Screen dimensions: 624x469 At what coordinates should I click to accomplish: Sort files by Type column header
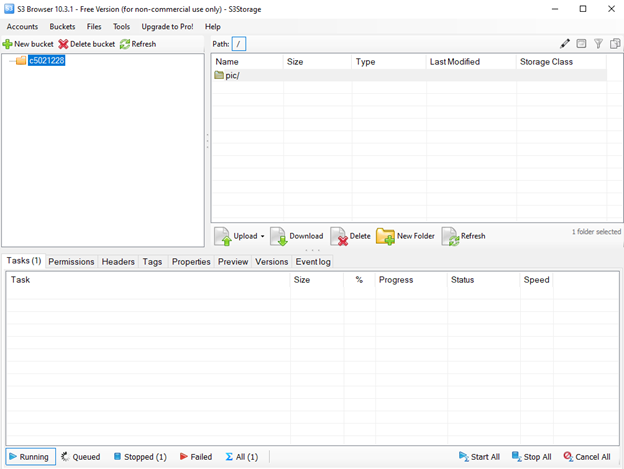click(x=389, y=62)
